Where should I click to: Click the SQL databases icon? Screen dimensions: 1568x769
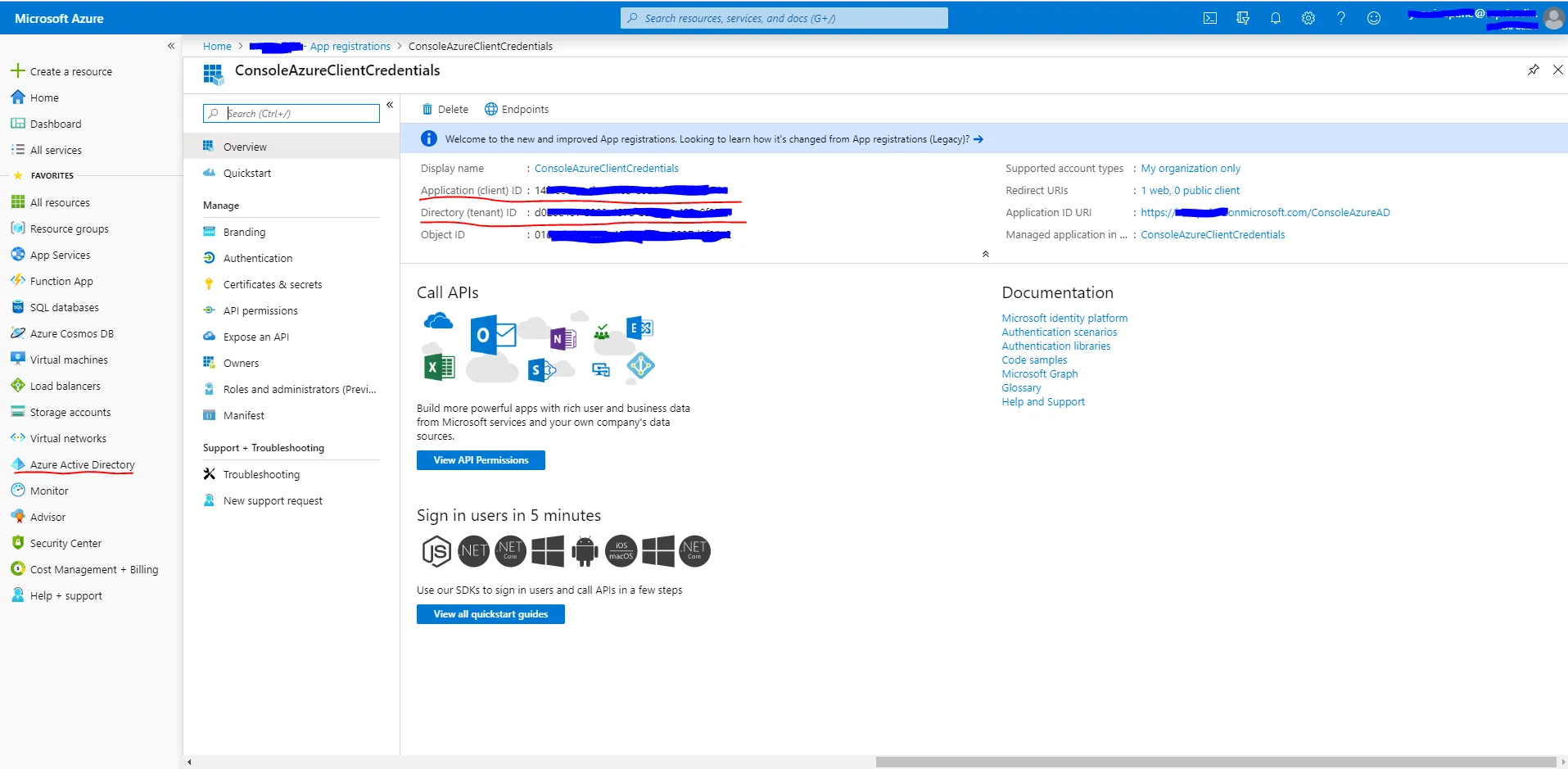[18, 307]
